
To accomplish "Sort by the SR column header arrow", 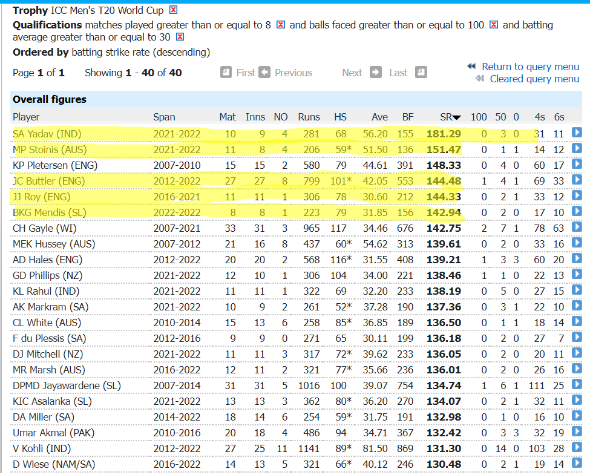I will (456, 117).
